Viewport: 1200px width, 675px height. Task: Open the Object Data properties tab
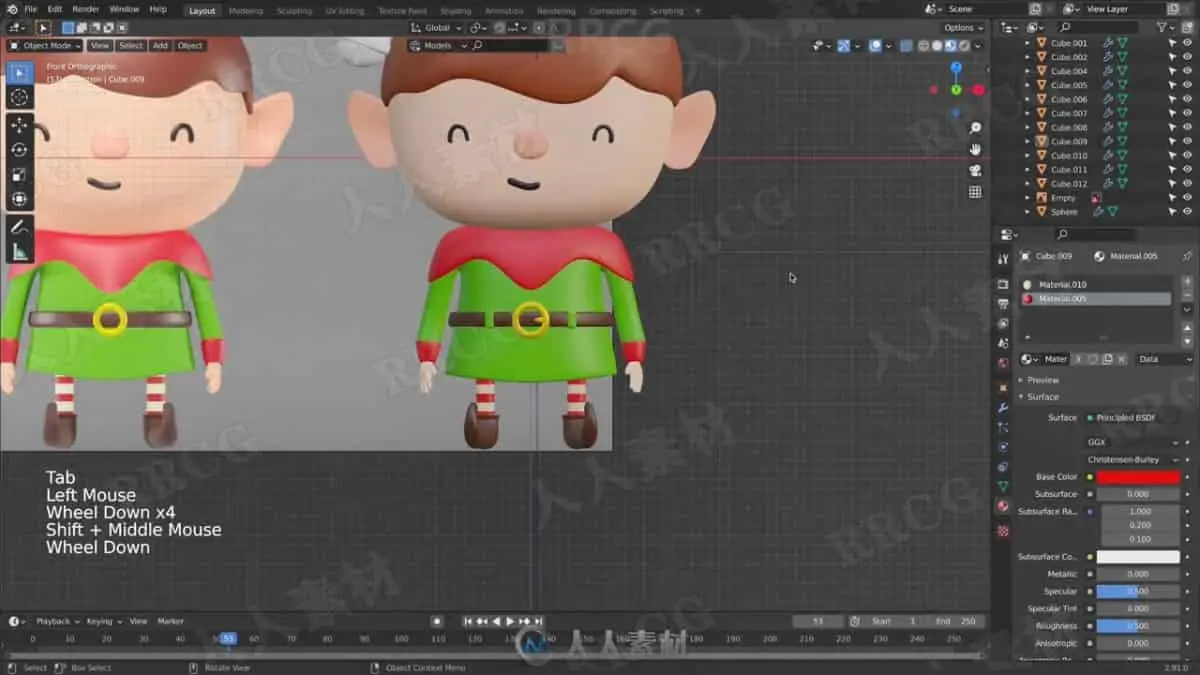pos(1003,487)
